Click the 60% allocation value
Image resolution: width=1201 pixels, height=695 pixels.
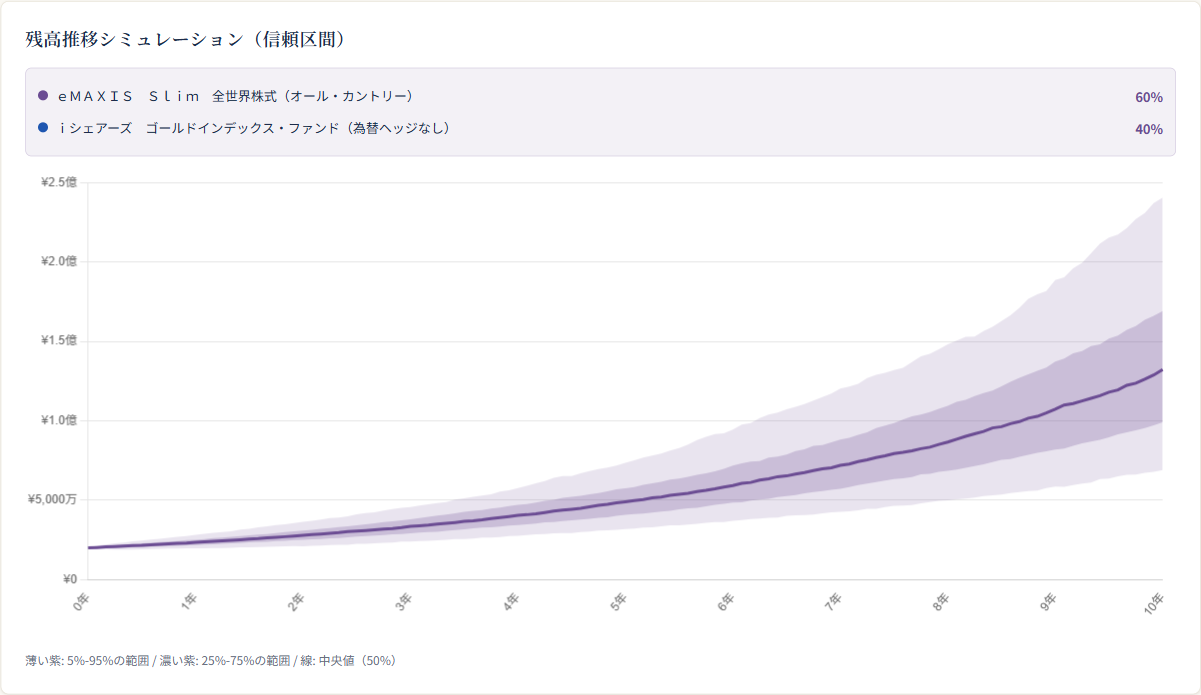click(x=1149, y=97)
